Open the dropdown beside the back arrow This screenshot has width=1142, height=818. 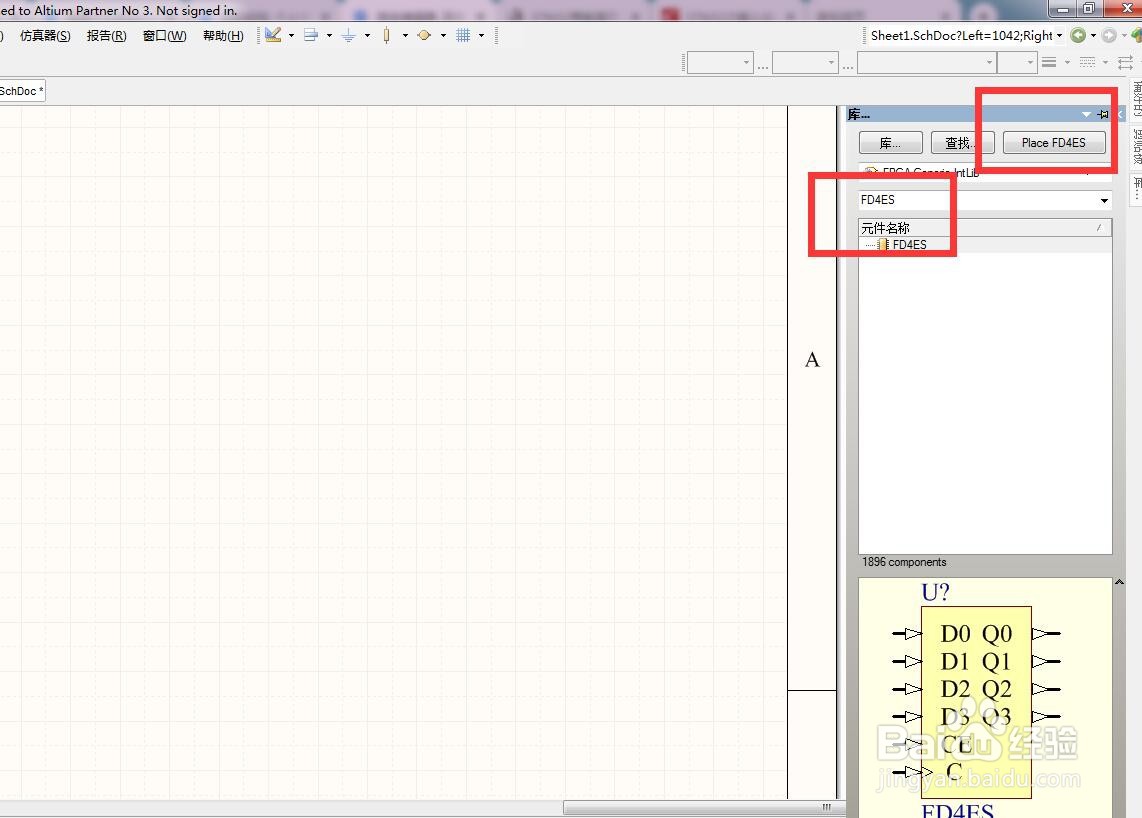point(1093,35)
